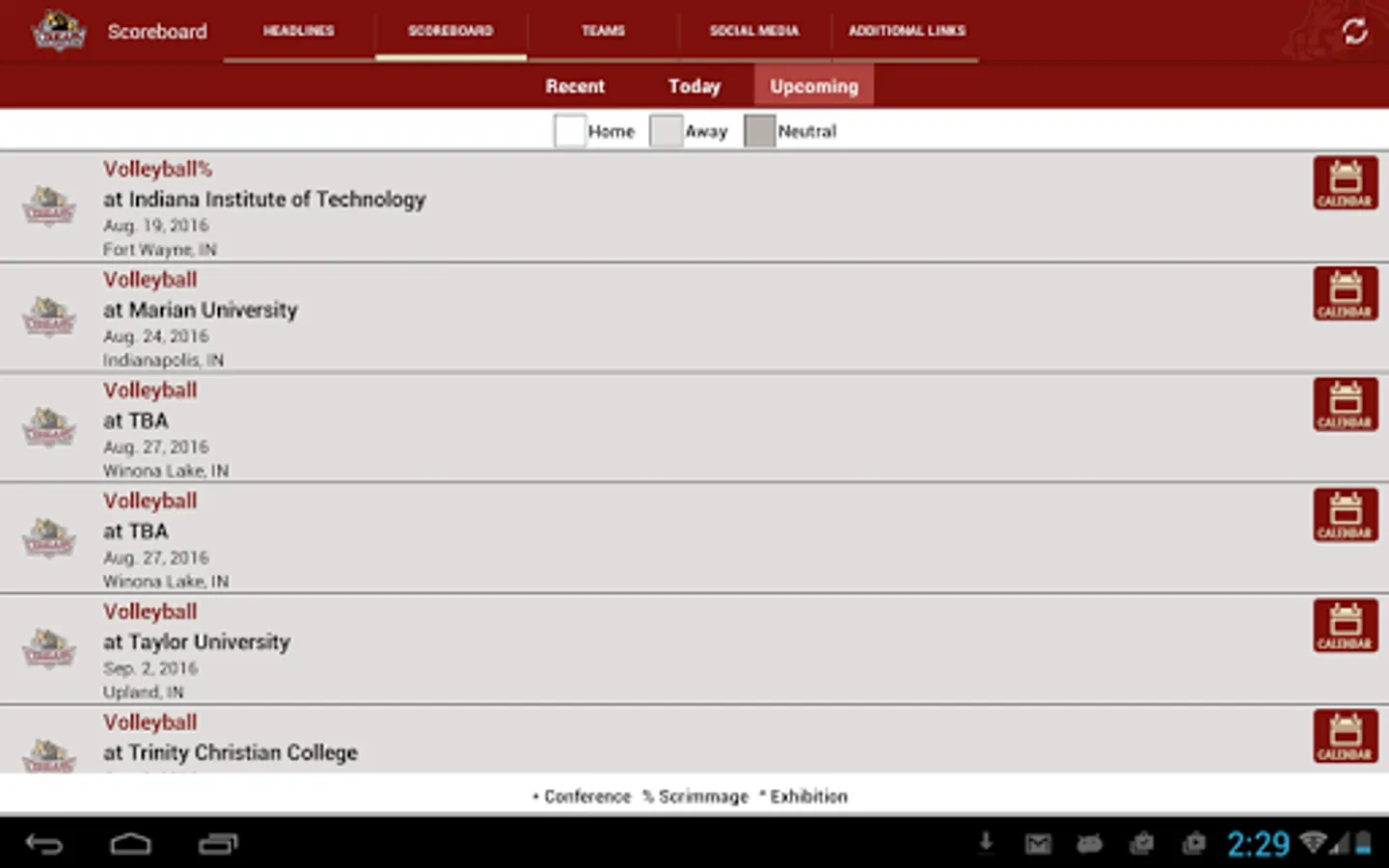The height and width of the screenshot is (868, 1389).
Task: Tap team logo beside Taylor University game
Action: (x=49, y=649)
